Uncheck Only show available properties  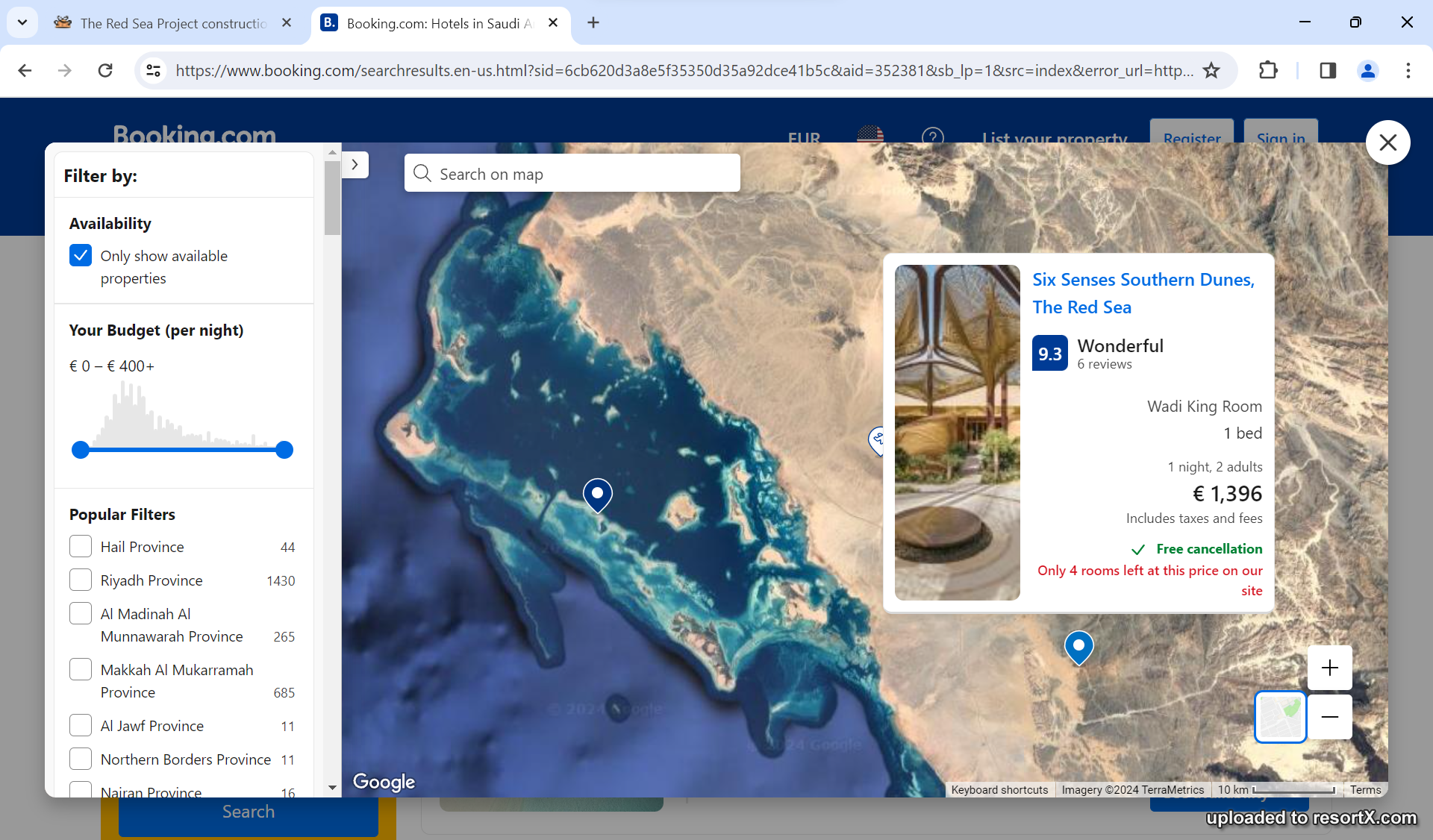tap(81, 256)
